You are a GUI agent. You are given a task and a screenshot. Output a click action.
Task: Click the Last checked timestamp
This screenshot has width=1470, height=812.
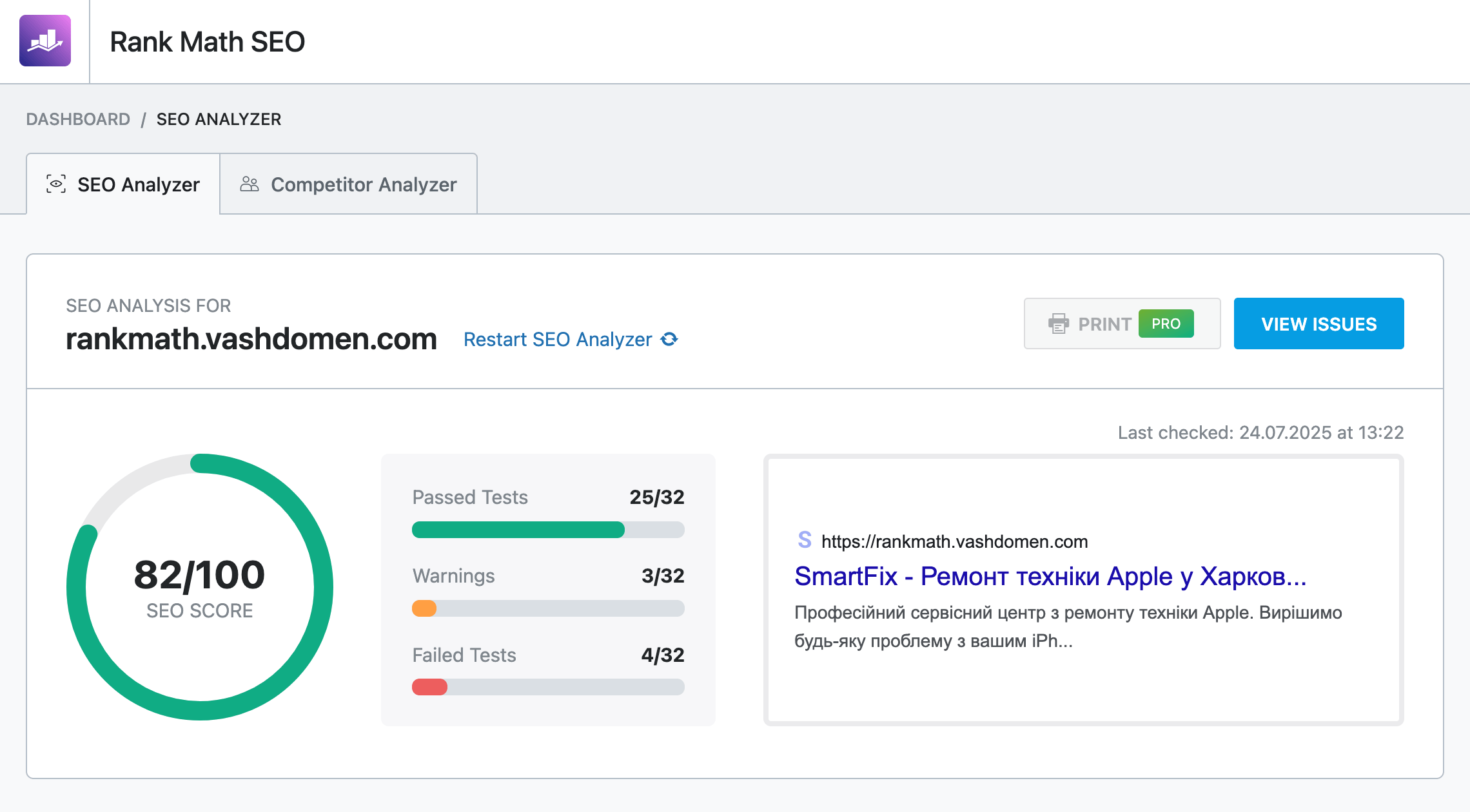pos(1260,432)
